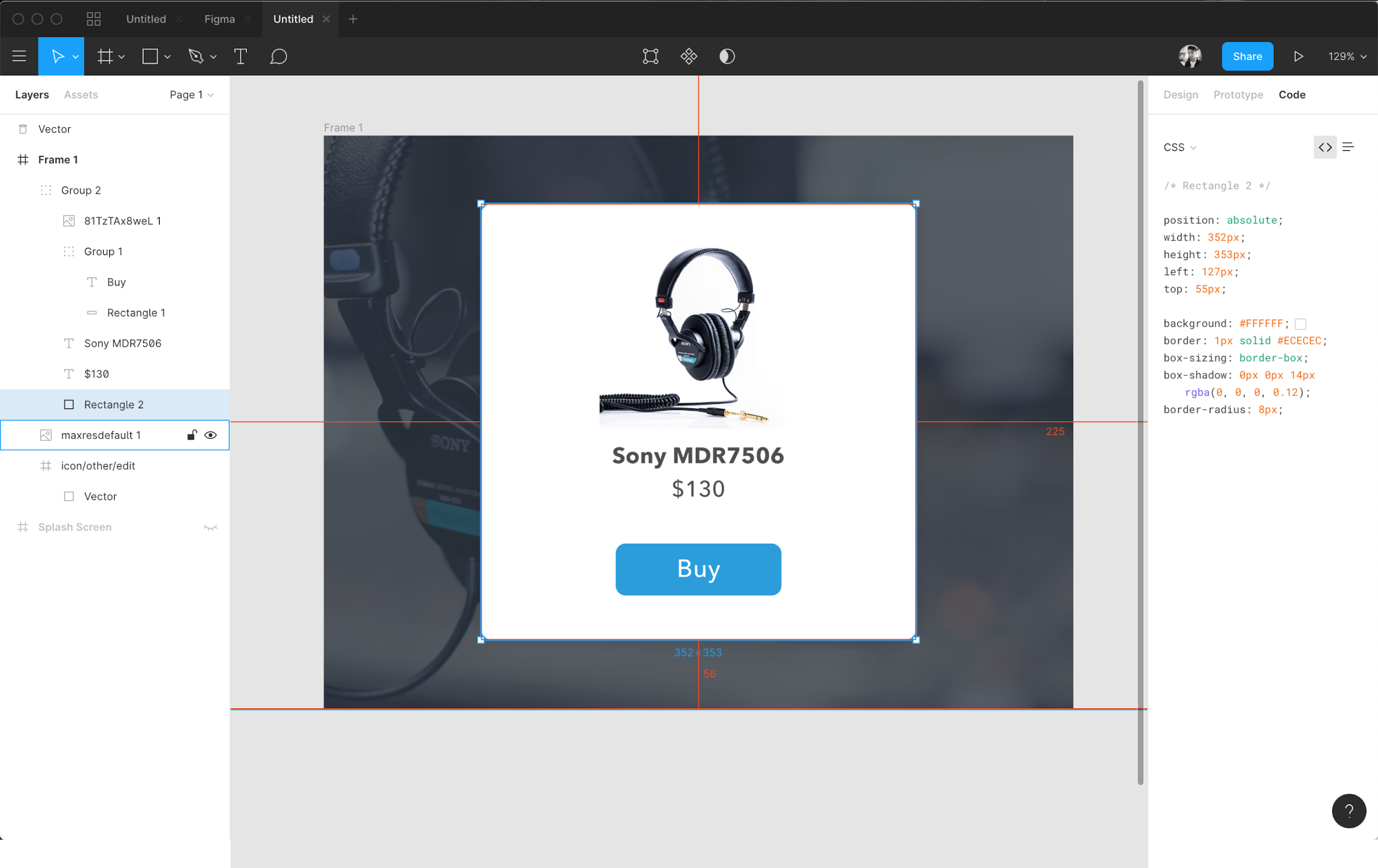Open the Move tool dropdown arrow
The image size is (1378, 868).
click(x=76, y=57)
